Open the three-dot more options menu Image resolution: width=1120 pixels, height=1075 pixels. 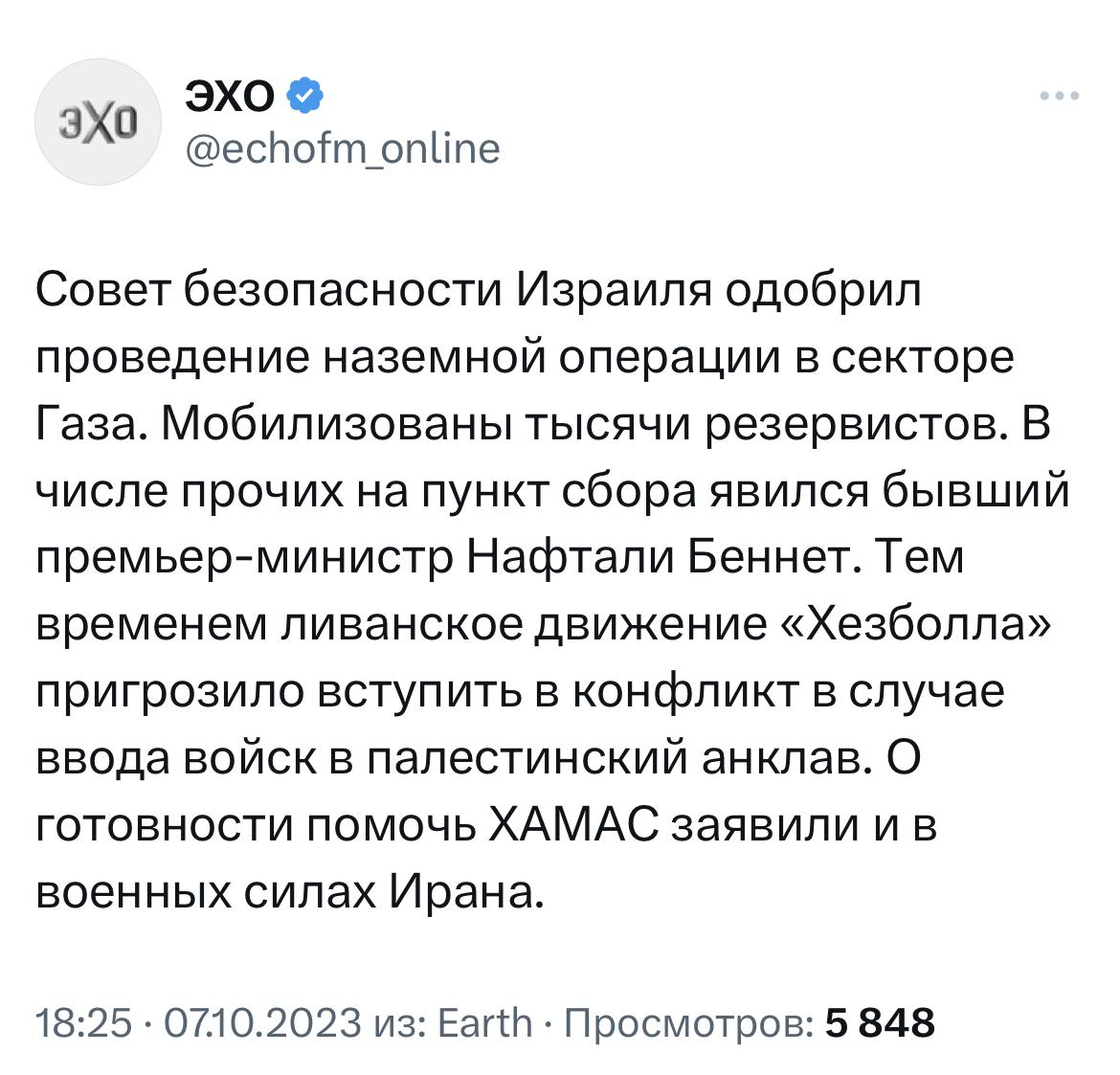pyautogui.click(x=1060, y=96)
